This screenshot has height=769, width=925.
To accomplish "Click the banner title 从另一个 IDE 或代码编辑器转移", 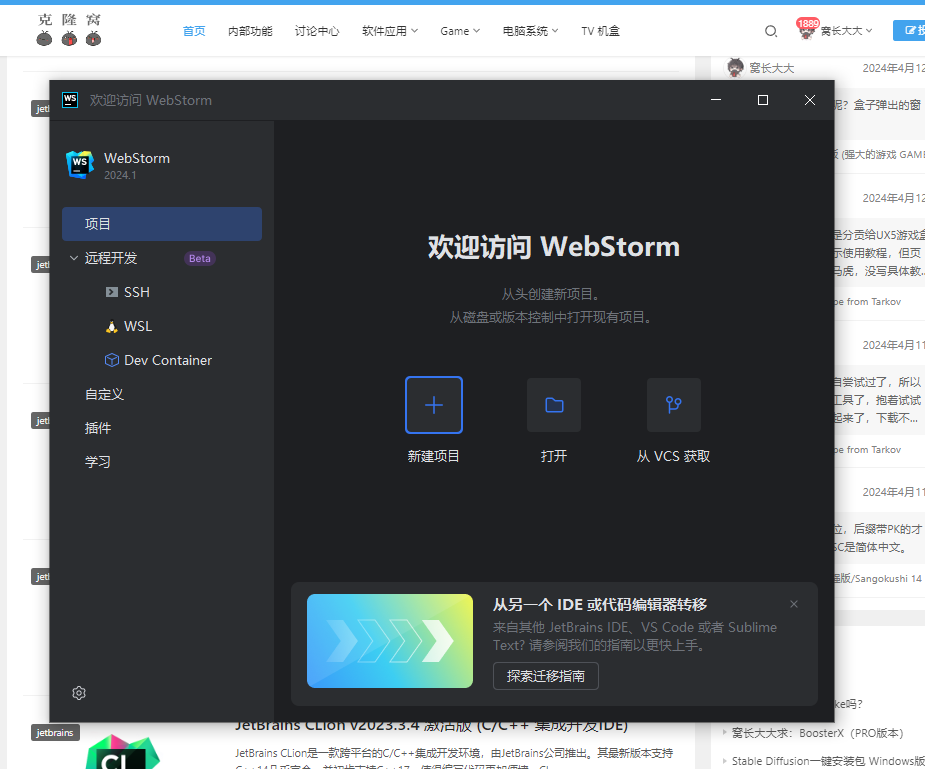I will 600,604.
